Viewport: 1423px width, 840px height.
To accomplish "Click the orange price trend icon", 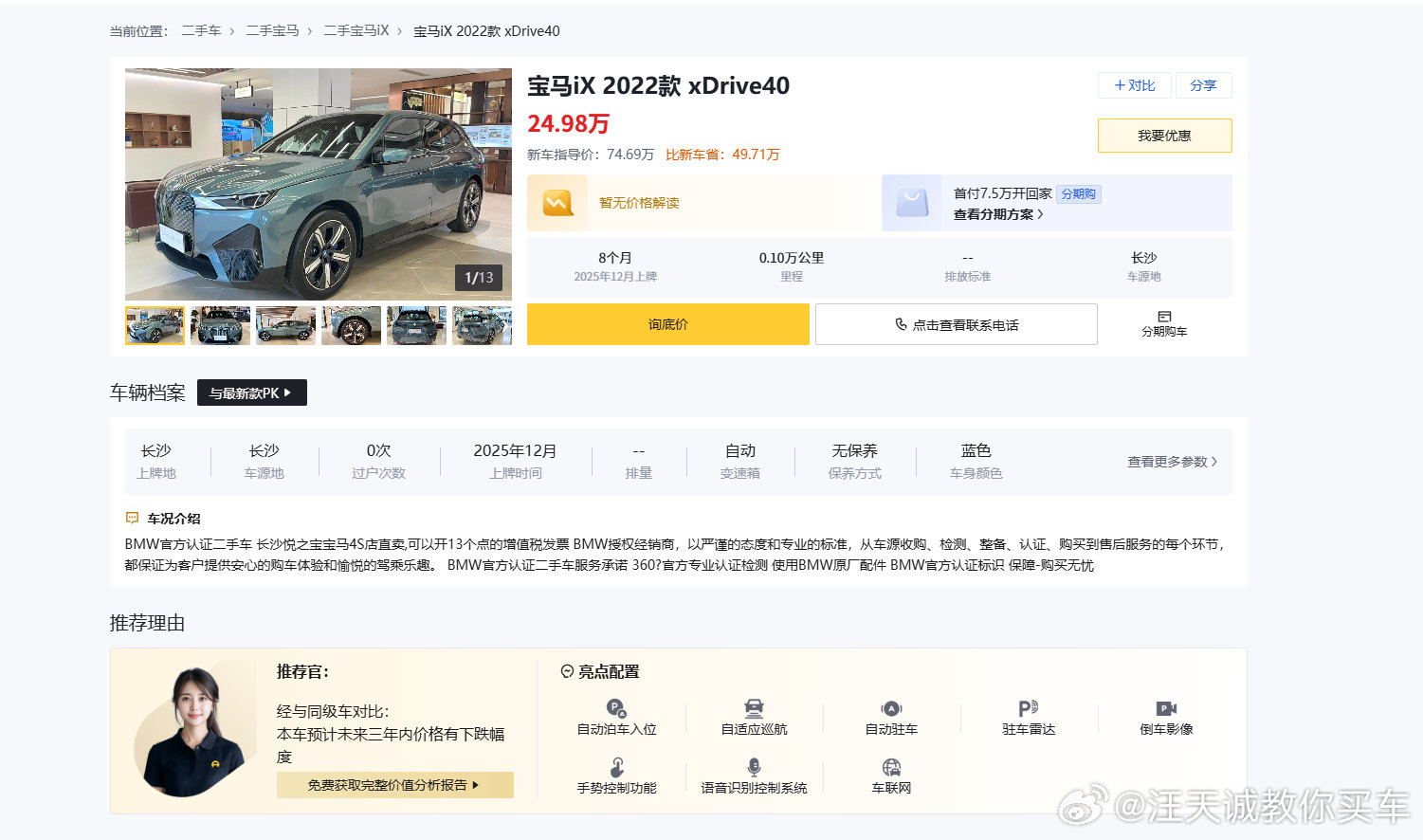I will click(x=557, y=203).
